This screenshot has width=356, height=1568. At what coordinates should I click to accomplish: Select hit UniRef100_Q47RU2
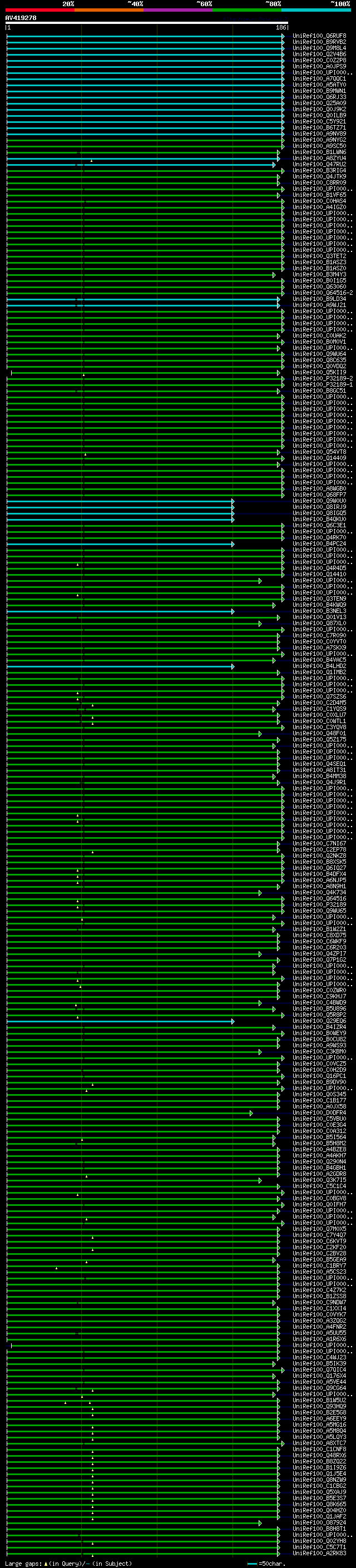319,164
